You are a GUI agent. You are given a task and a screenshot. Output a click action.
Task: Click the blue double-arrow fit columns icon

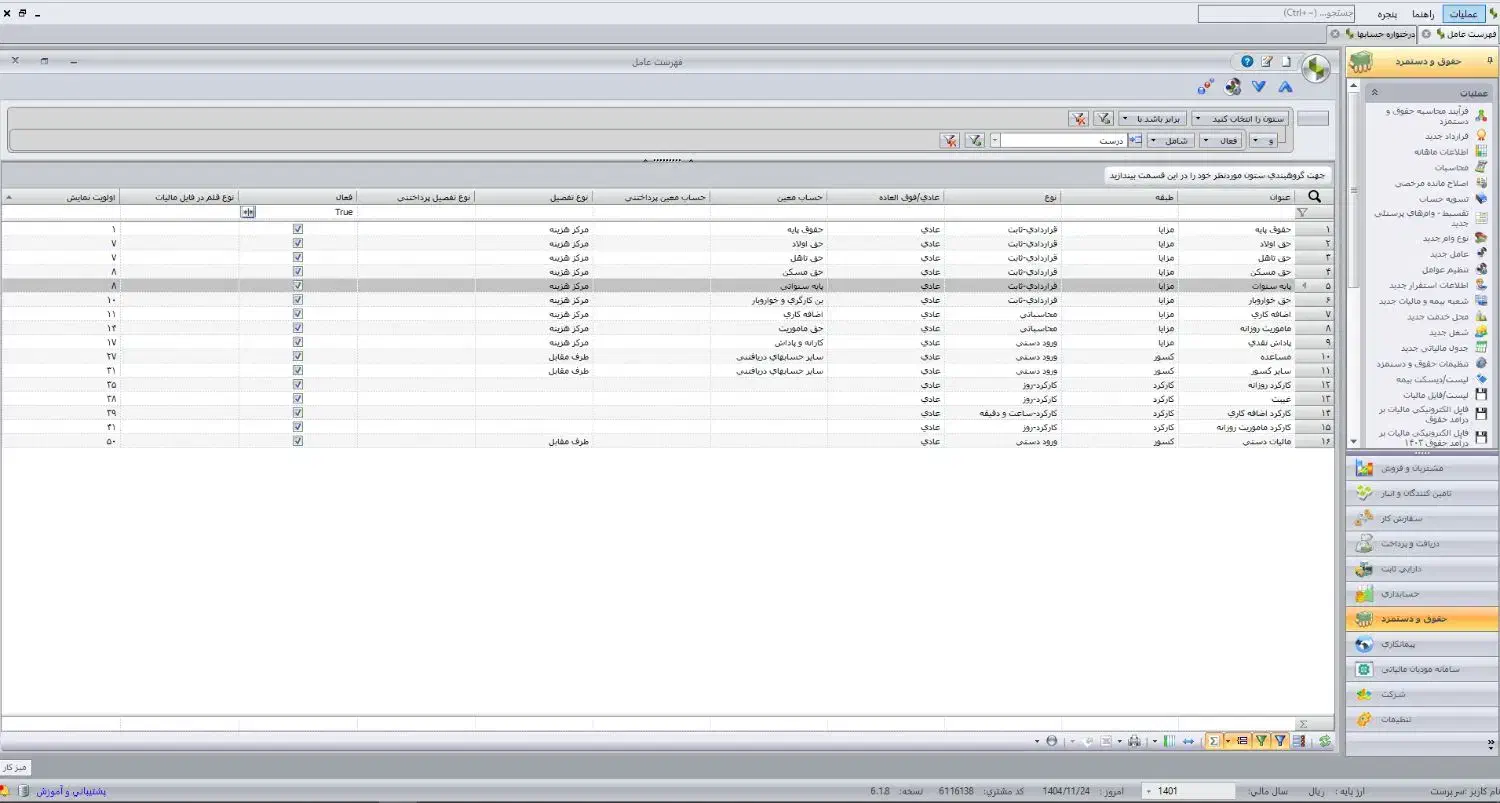pos(1188,741)
